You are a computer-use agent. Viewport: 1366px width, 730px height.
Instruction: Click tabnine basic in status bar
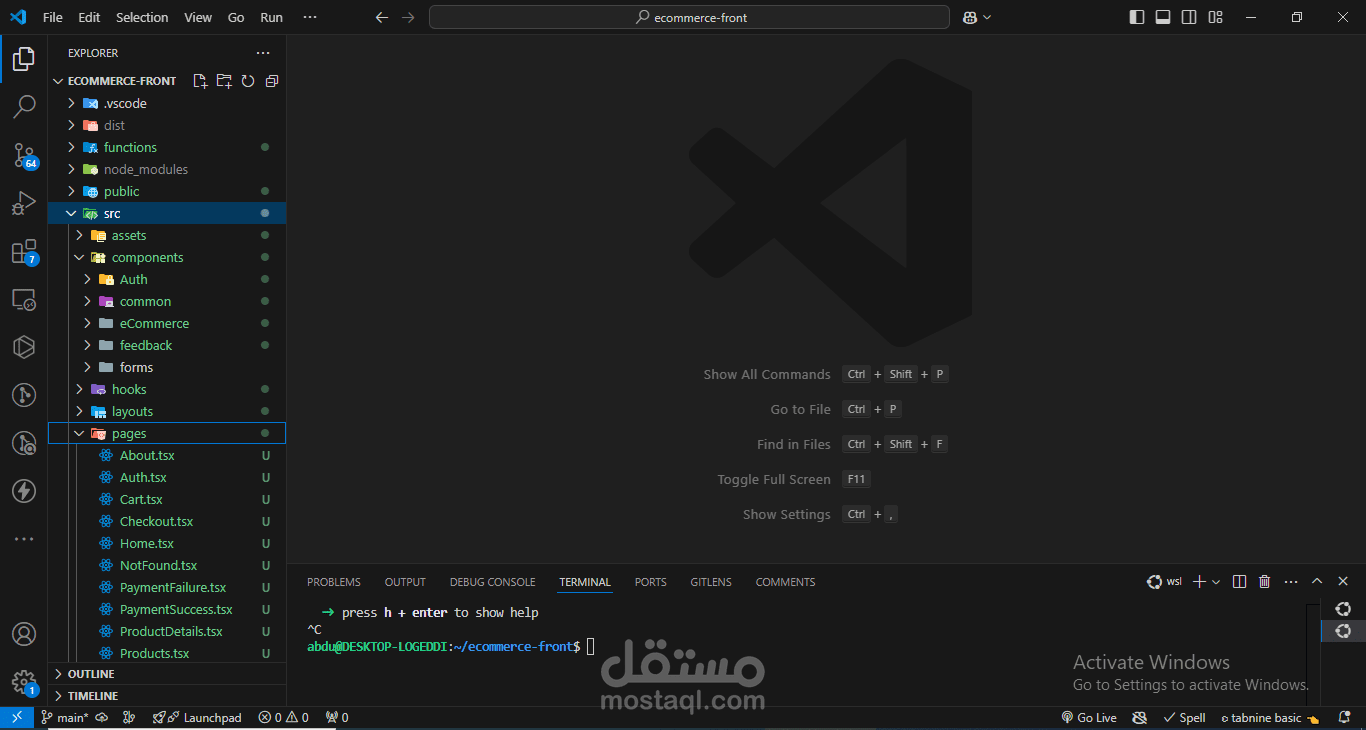(x=1270, y=717)
